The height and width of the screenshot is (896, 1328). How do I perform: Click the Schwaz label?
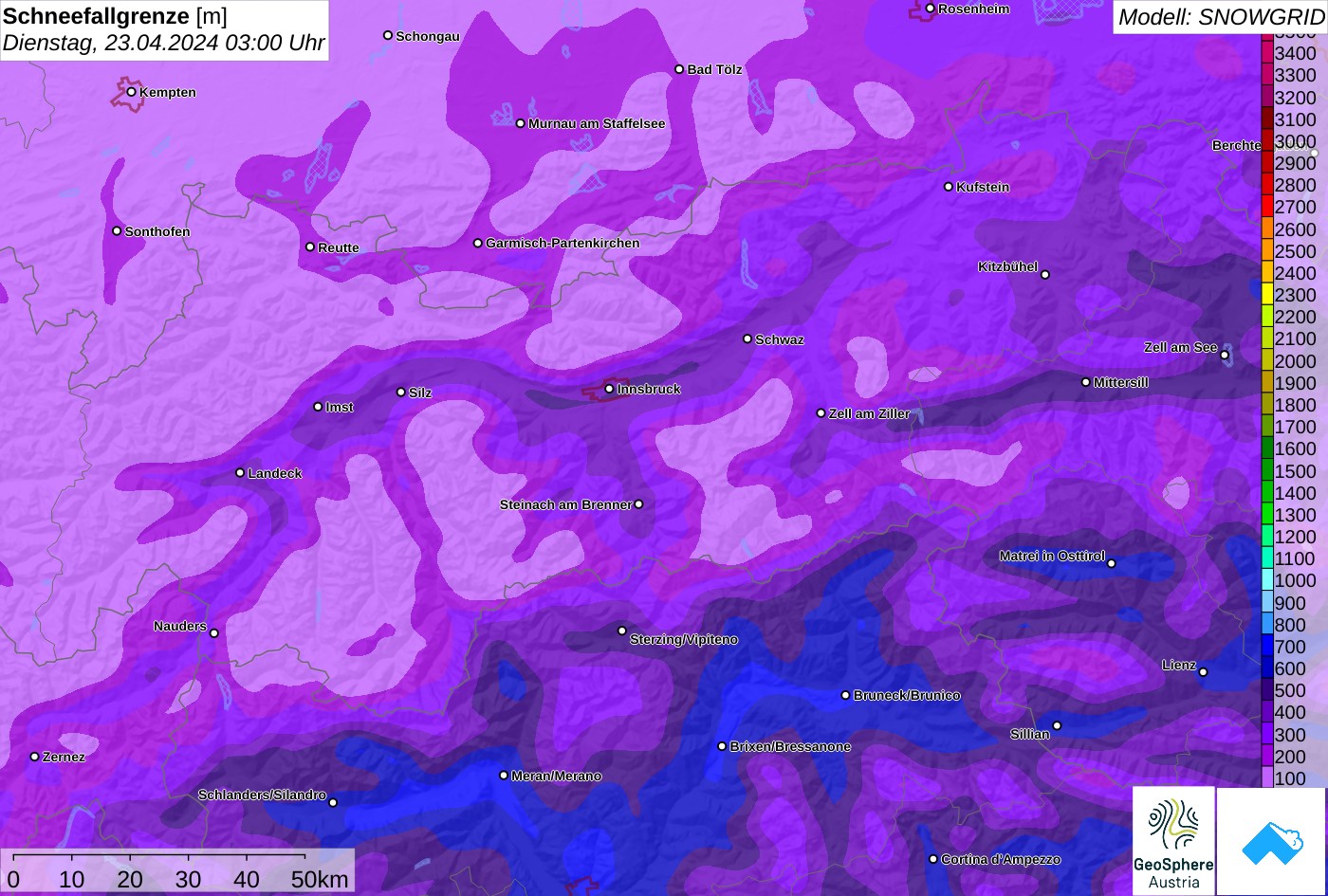pos(780,339)
